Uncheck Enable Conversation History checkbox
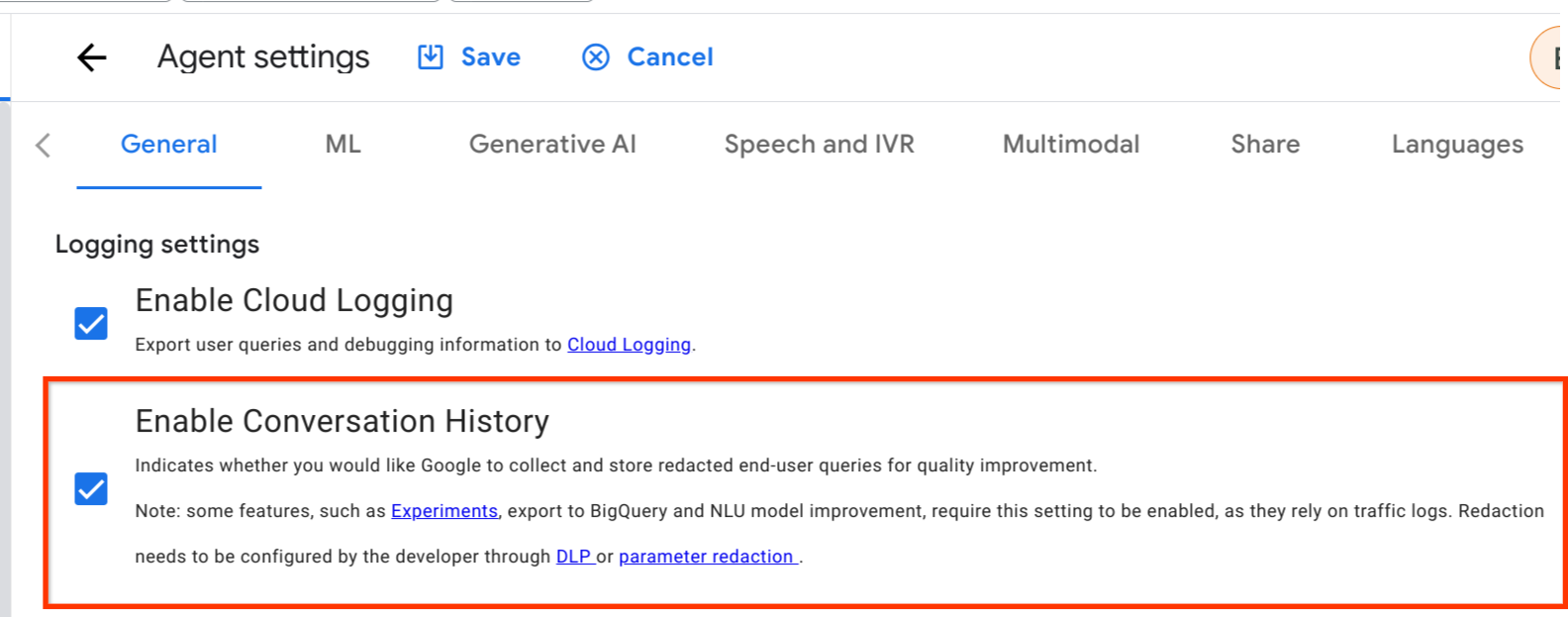The height and width of the screenshot is (617, 1568). 91,488
